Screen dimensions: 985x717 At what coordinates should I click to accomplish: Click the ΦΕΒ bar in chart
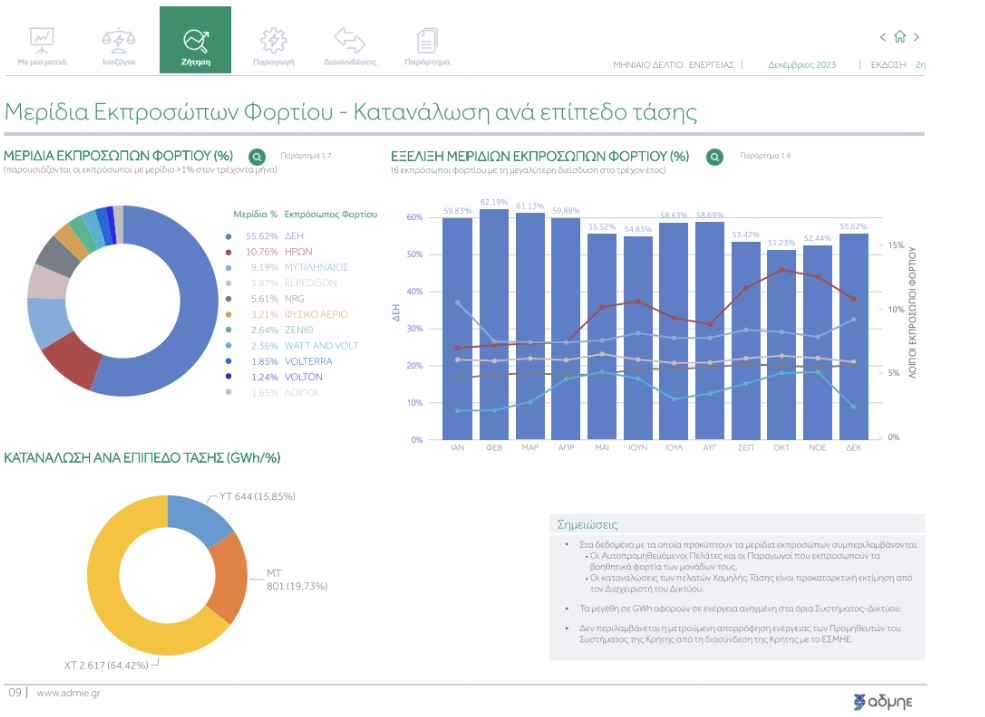(x=494, y=325)
